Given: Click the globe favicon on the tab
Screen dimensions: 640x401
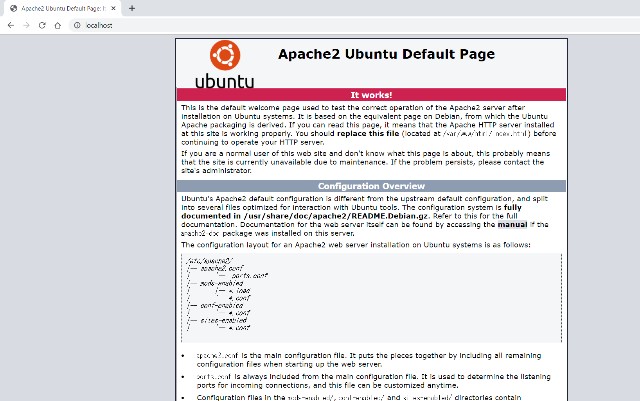Looking at the screenshot, I should (13, 8).
